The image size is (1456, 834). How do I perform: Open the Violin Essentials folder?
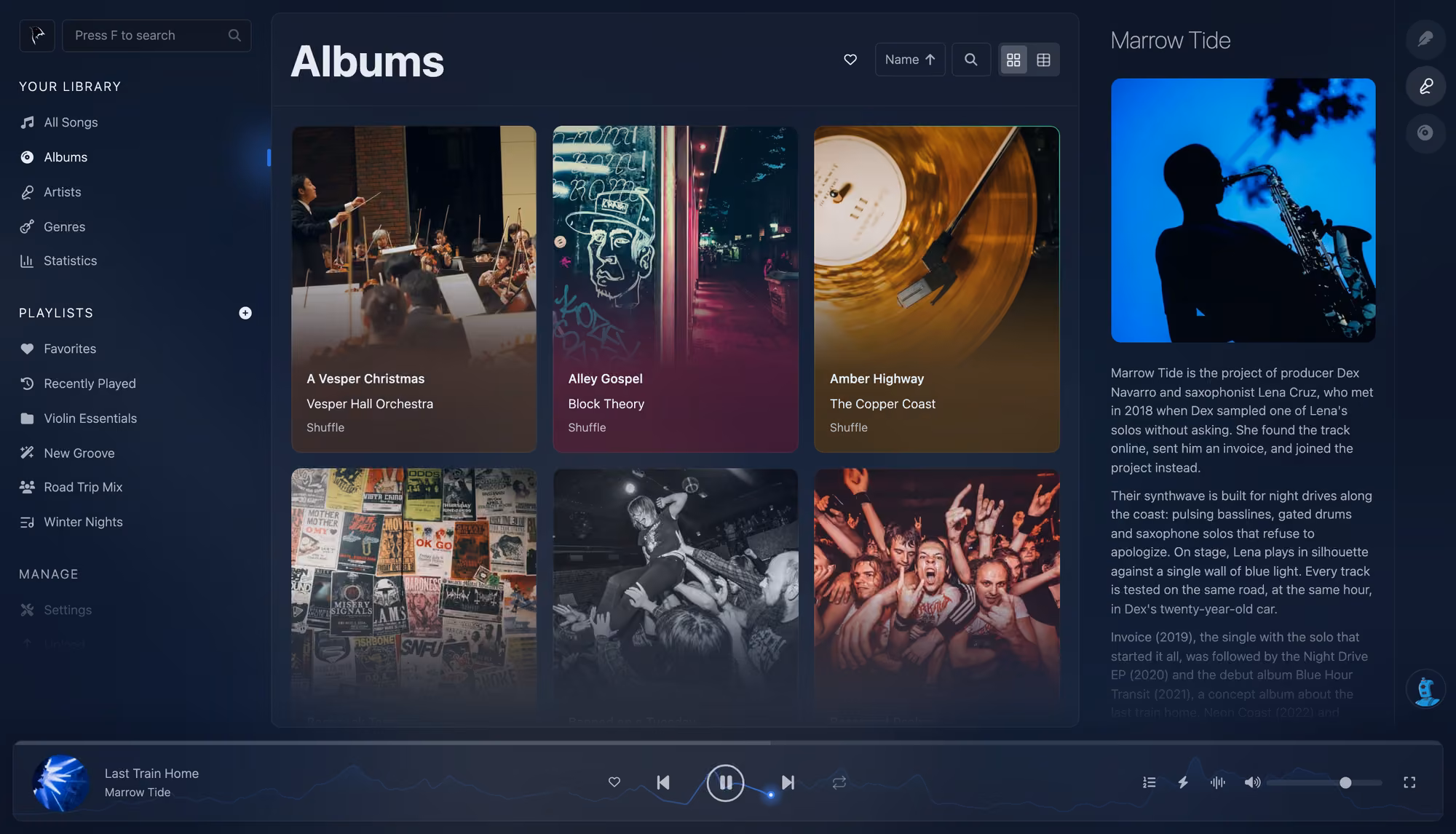pos(90,418)
